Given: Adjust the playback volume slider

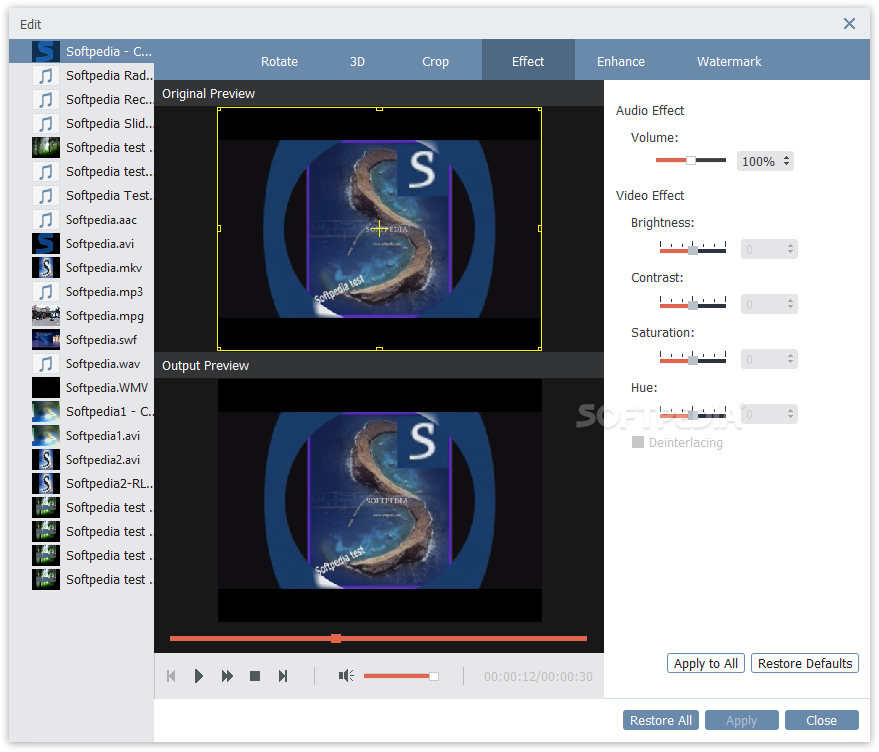Looking at the screenshot, I should coord(401,676).
